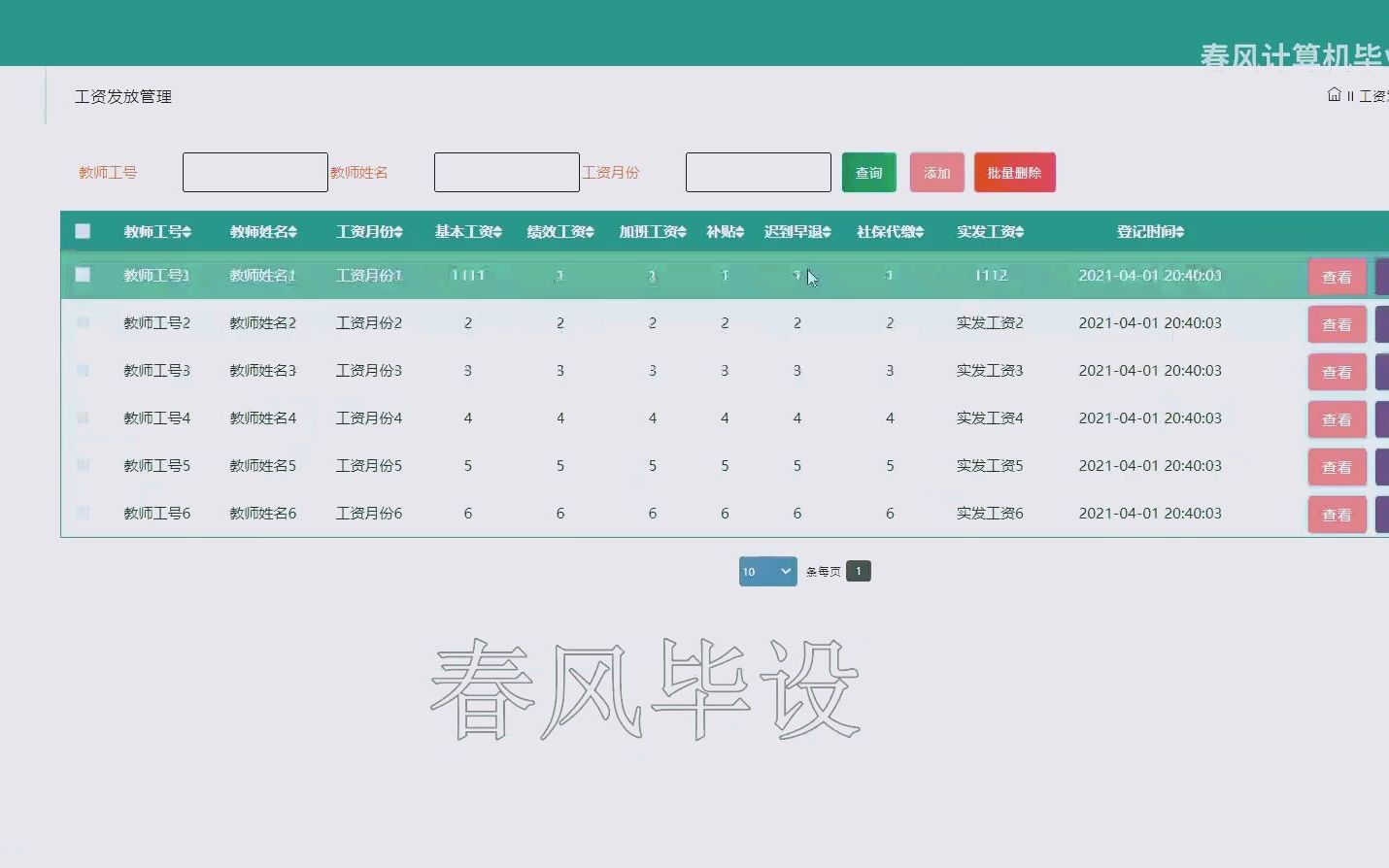Click the green 查询 search button
The width and height of the screenshot is (1389, 868).
tap(868, 173)
